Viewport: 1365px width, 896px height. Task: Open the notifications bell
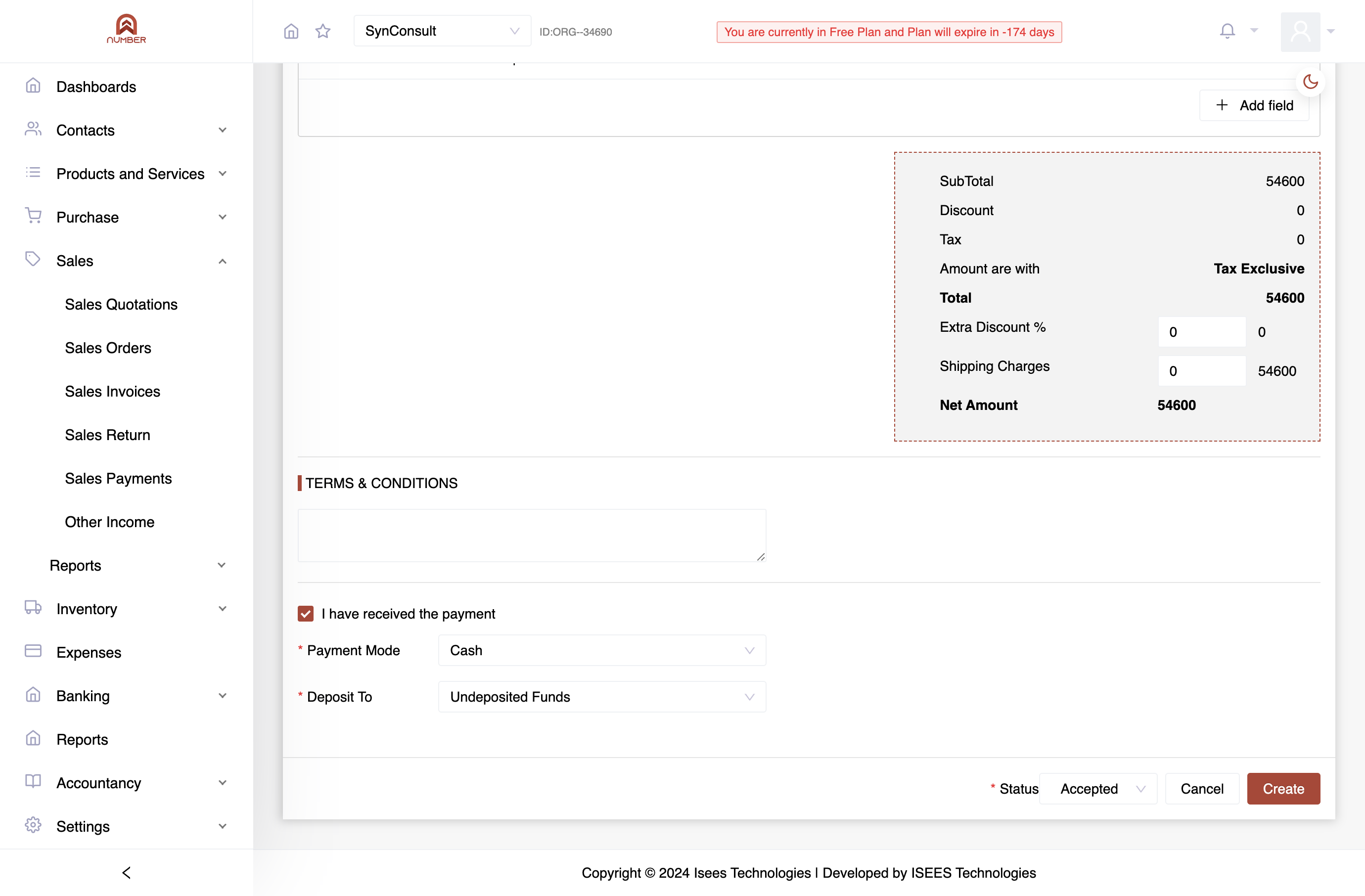coord(1227,31)
